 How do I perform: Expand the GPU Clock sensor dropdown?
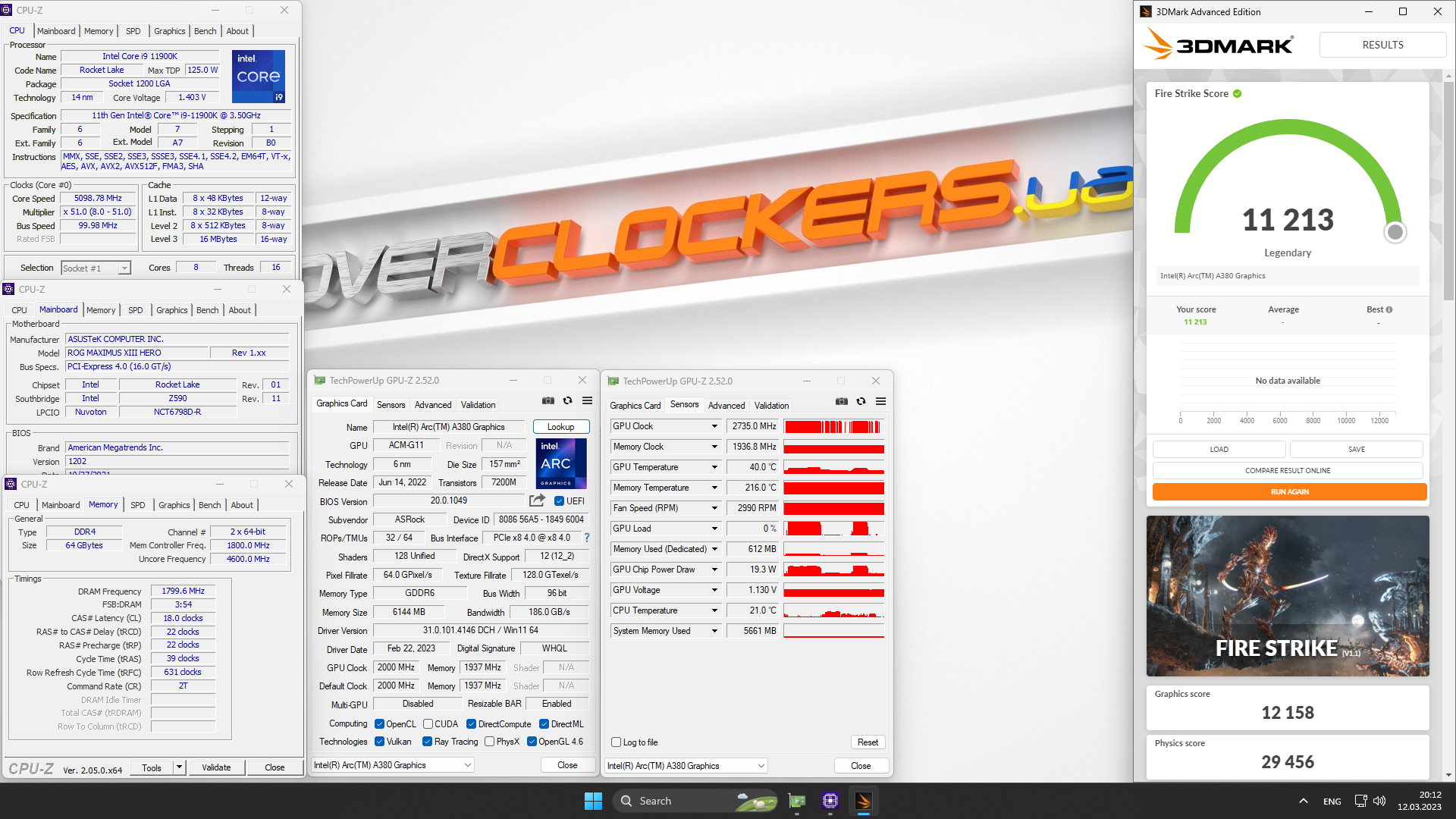(x=714, y=426)
